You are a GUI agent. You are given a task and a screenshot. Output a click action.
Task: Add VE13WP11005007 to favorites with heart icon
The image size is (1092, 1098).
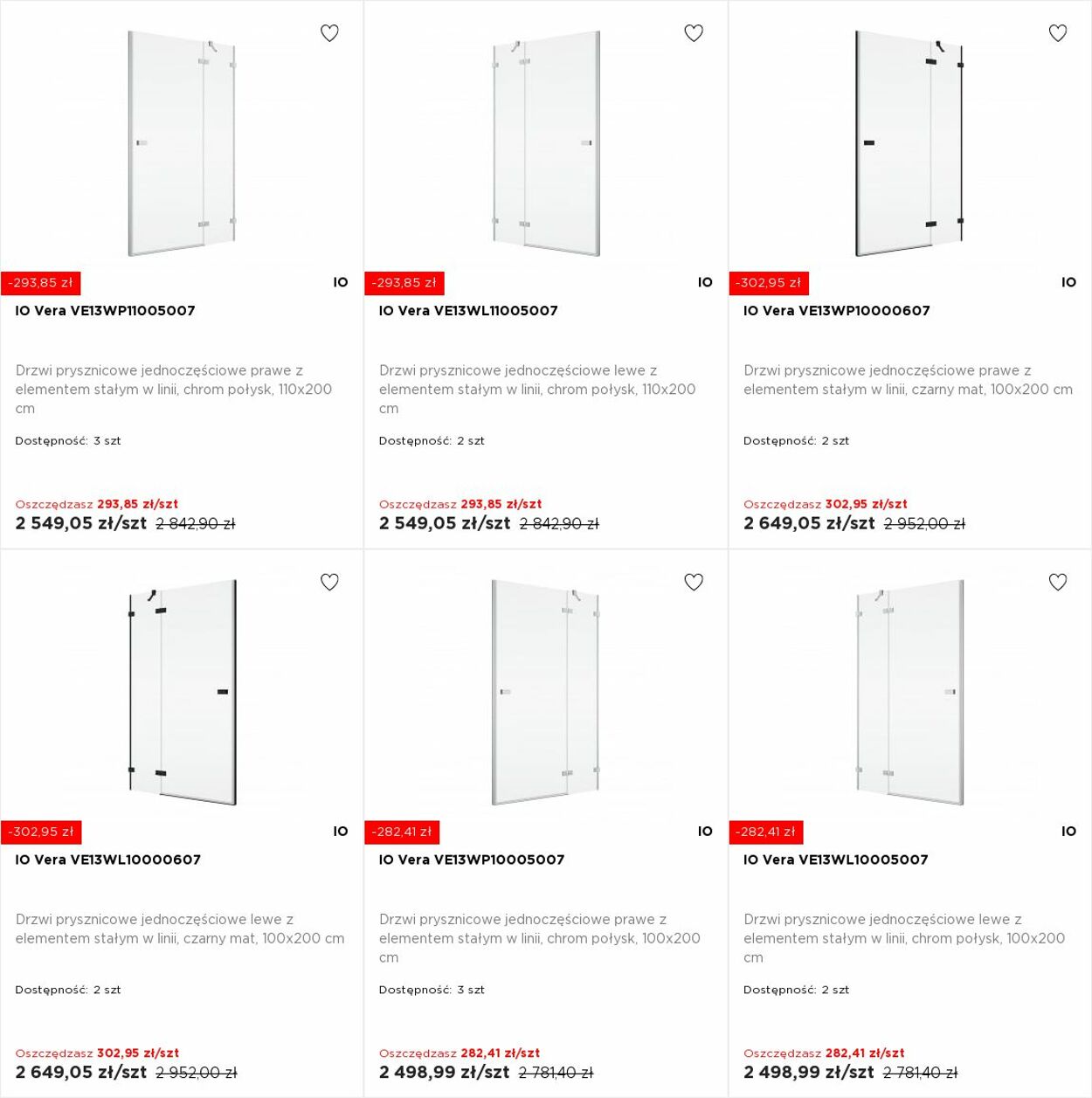tap(329, 33)
